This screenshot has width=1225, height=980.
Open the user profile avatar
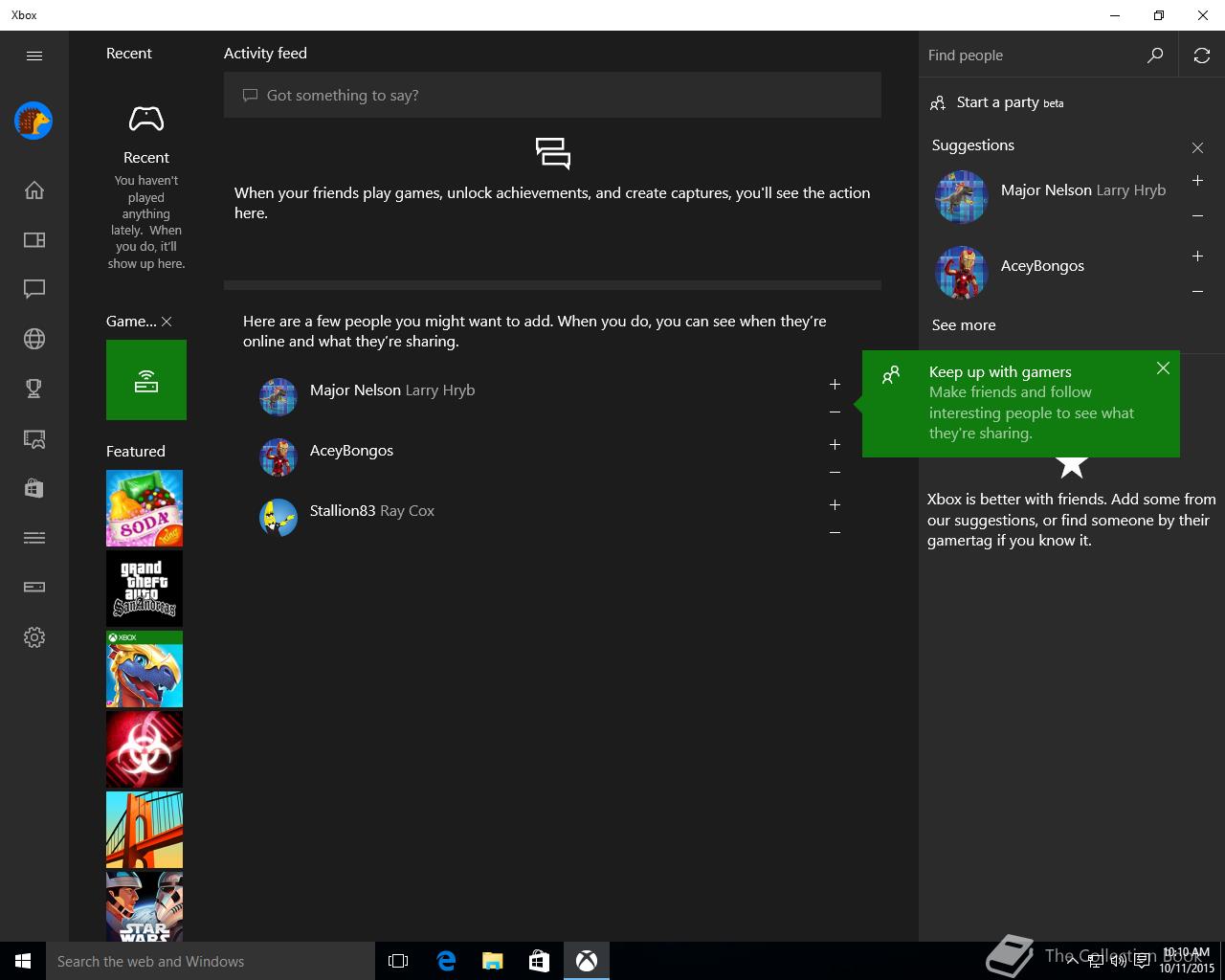tap(33, 121)
